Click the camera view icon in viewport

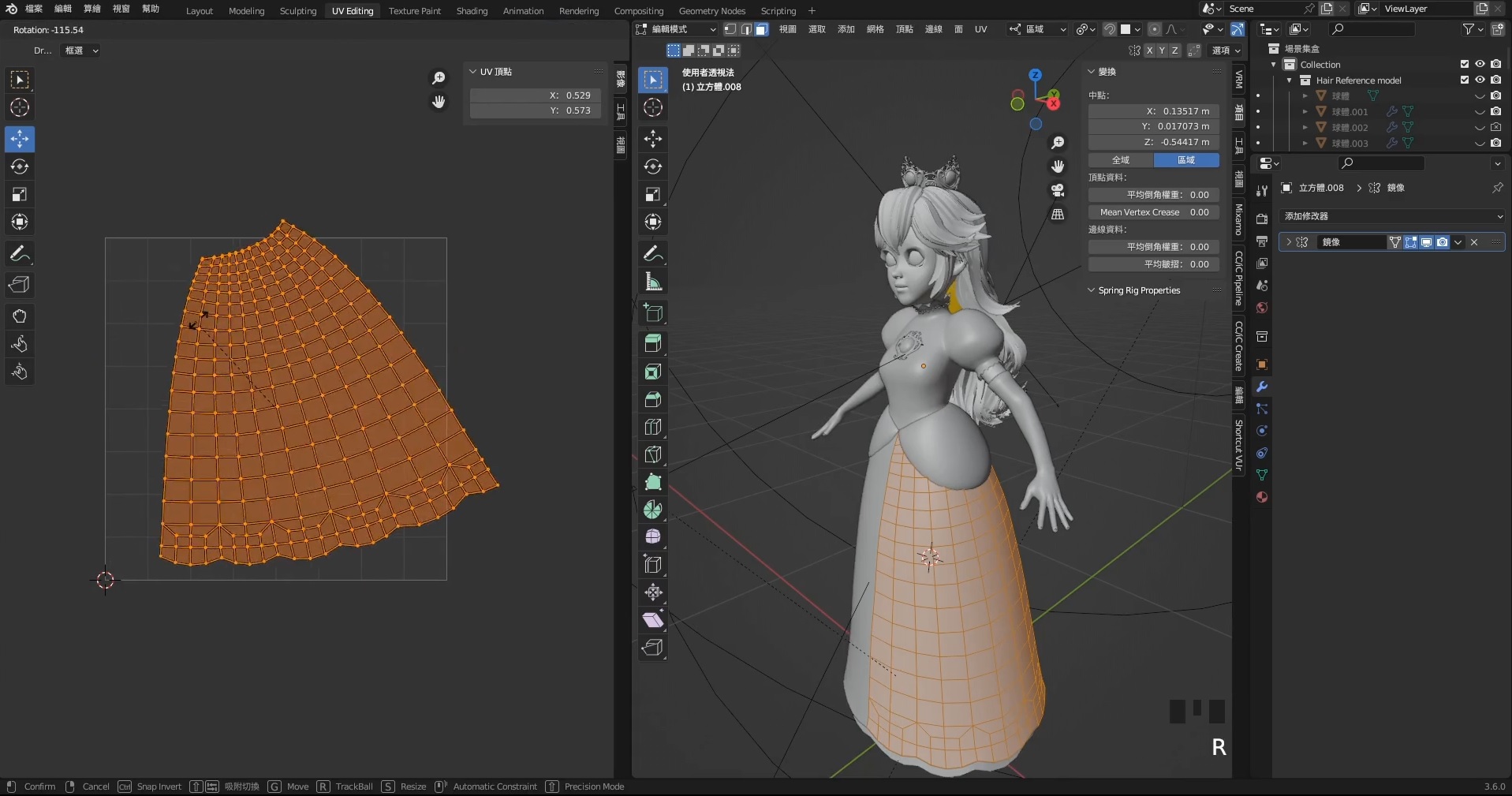(1058, 190)
